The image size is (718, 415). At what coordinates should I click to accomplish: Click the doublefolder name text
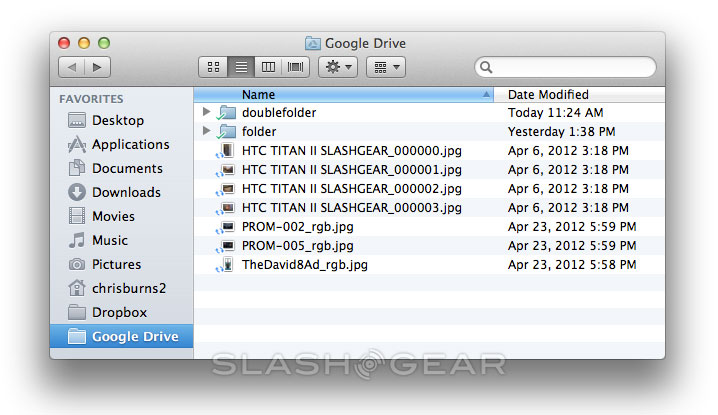[x=279, y=112]
